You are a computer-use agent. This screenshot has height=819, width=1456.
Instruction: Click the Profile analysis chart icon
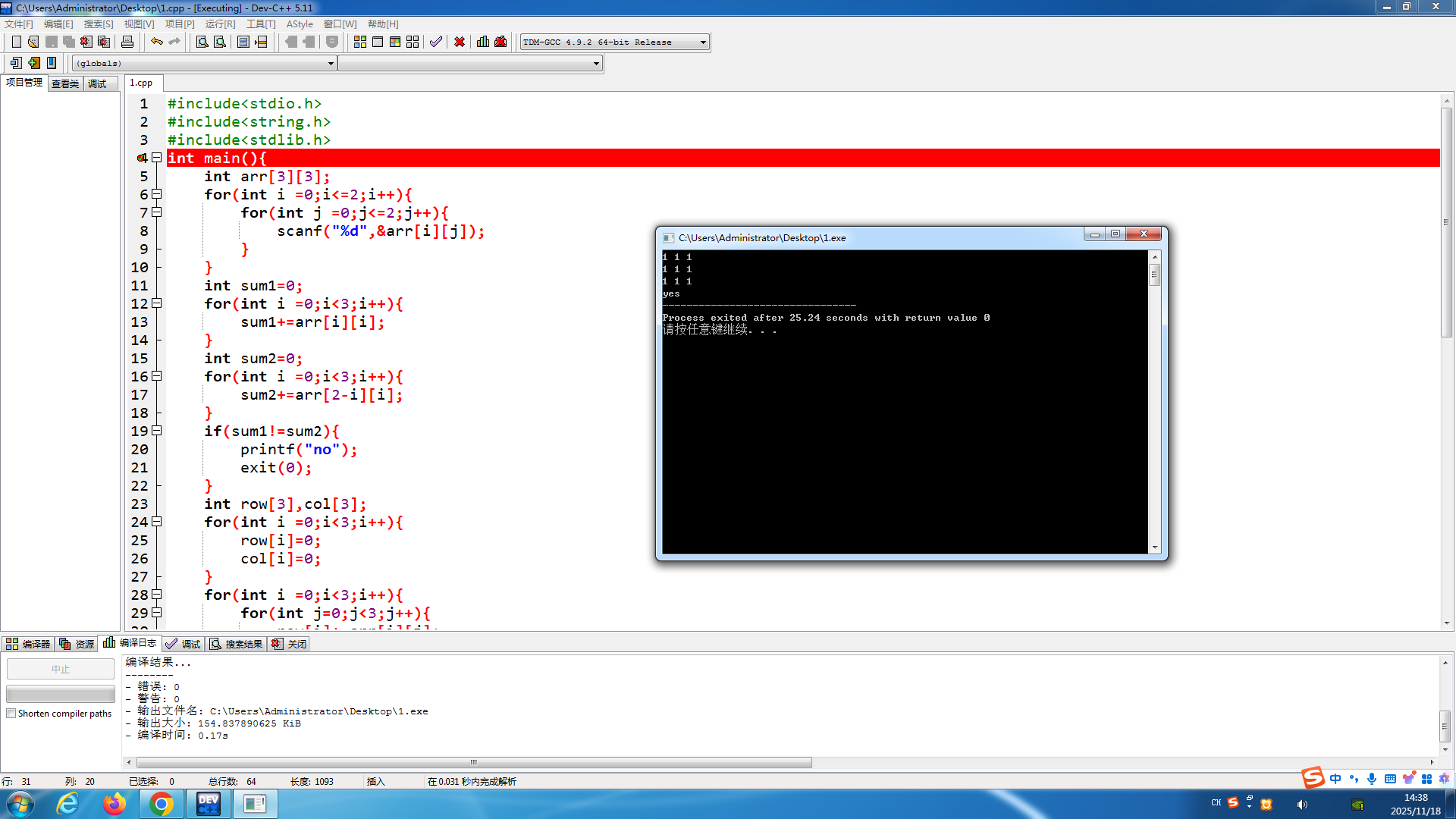[483, 42]
